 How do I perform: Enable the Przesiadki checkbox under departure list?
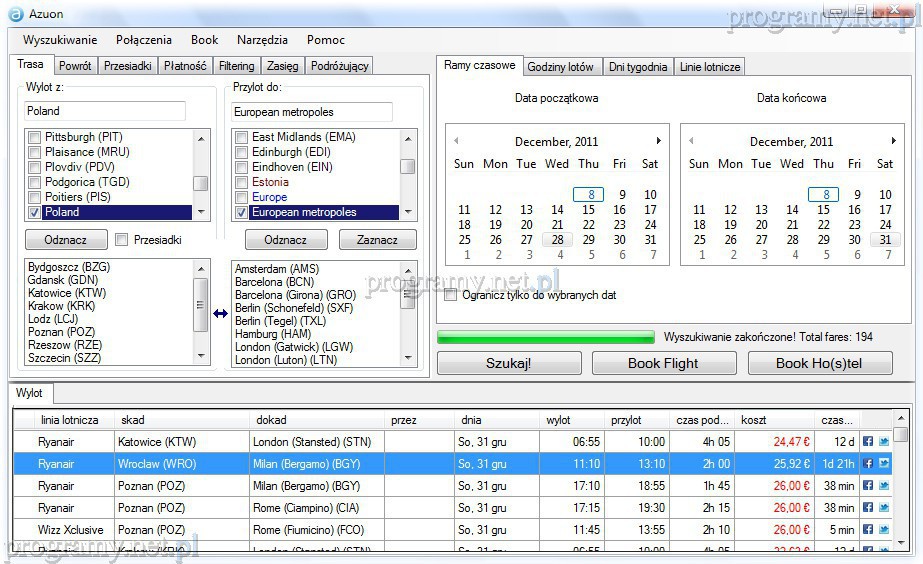click(122, 240)
